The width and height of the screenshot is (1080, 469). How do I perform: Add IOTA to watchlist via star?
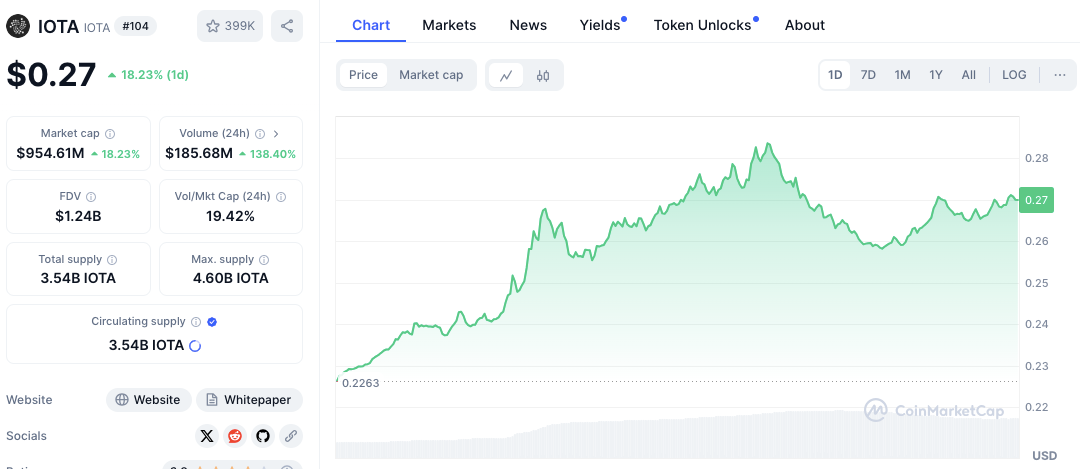tap(229, 26)
